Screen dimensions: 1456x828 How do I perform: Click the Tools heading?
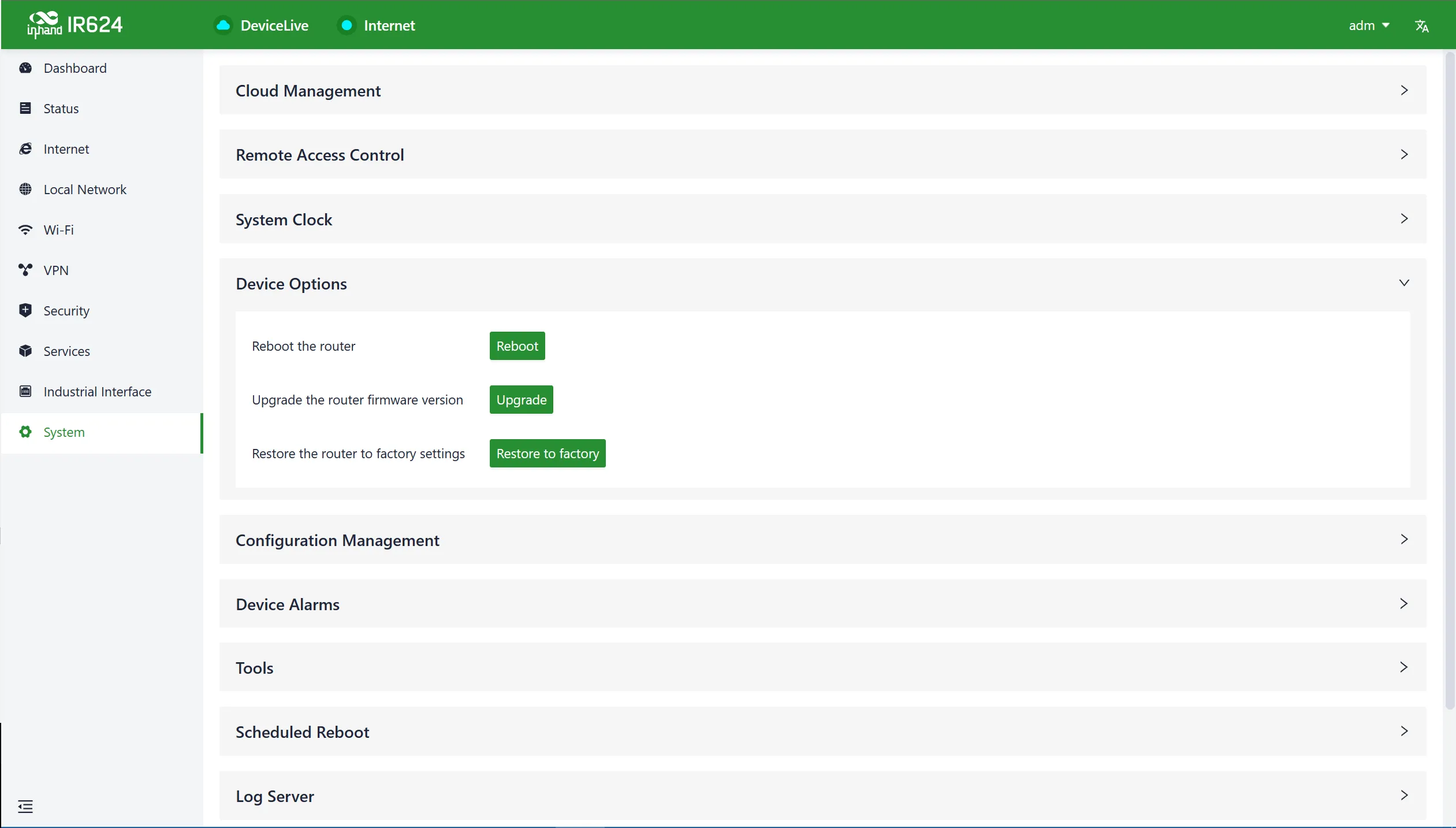pos(254,668)
